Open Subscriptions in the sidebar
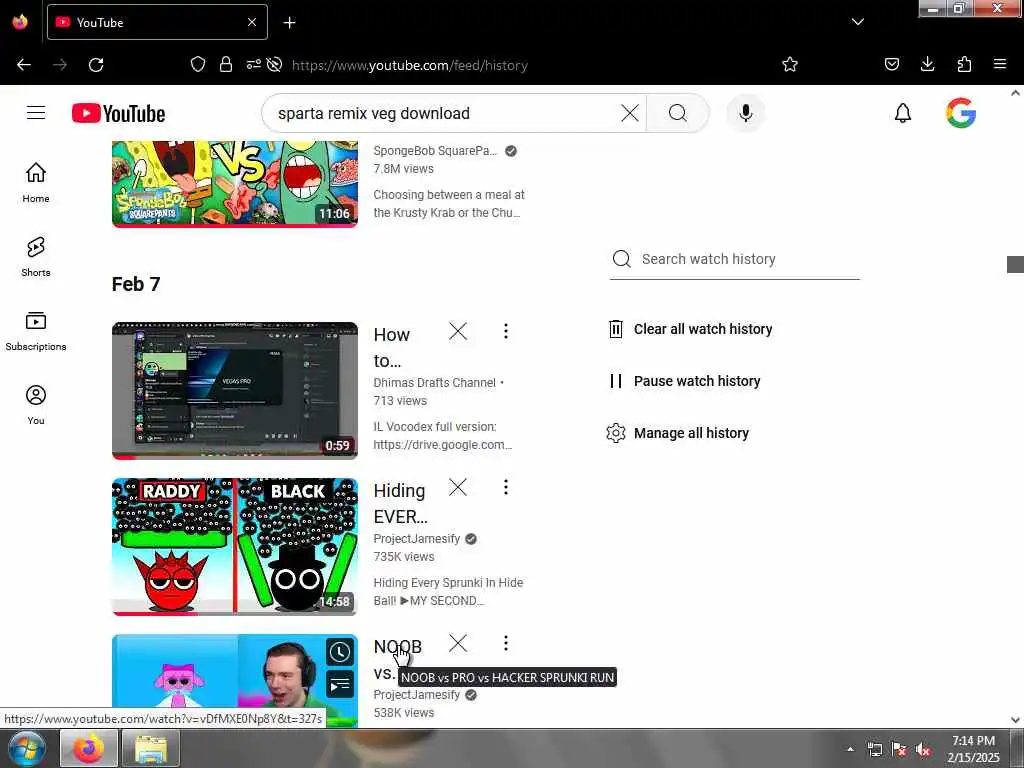Image resolution: width=1024 pixels, height=768 pixels. tap(36, 331)
